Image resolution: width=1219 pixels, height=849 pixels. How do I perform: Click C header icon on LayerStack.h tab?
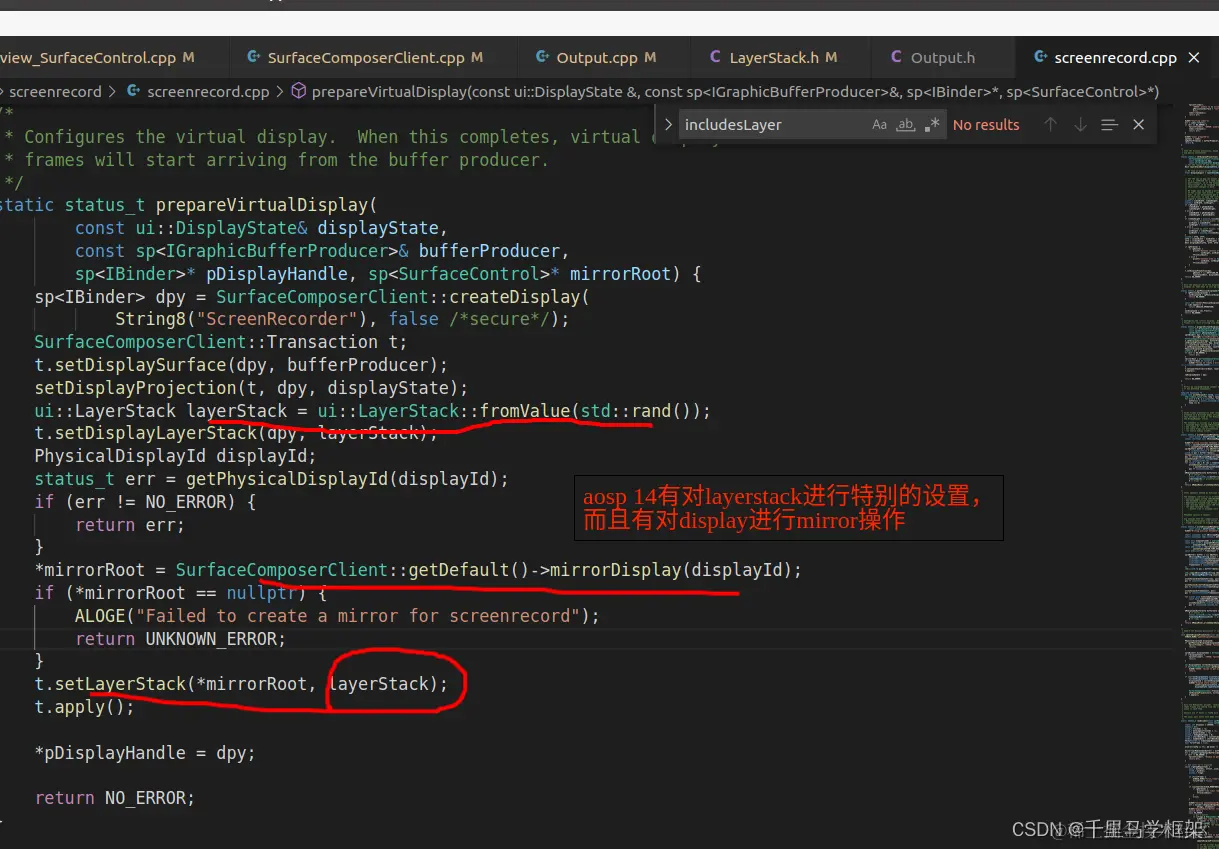coord(715,58)
